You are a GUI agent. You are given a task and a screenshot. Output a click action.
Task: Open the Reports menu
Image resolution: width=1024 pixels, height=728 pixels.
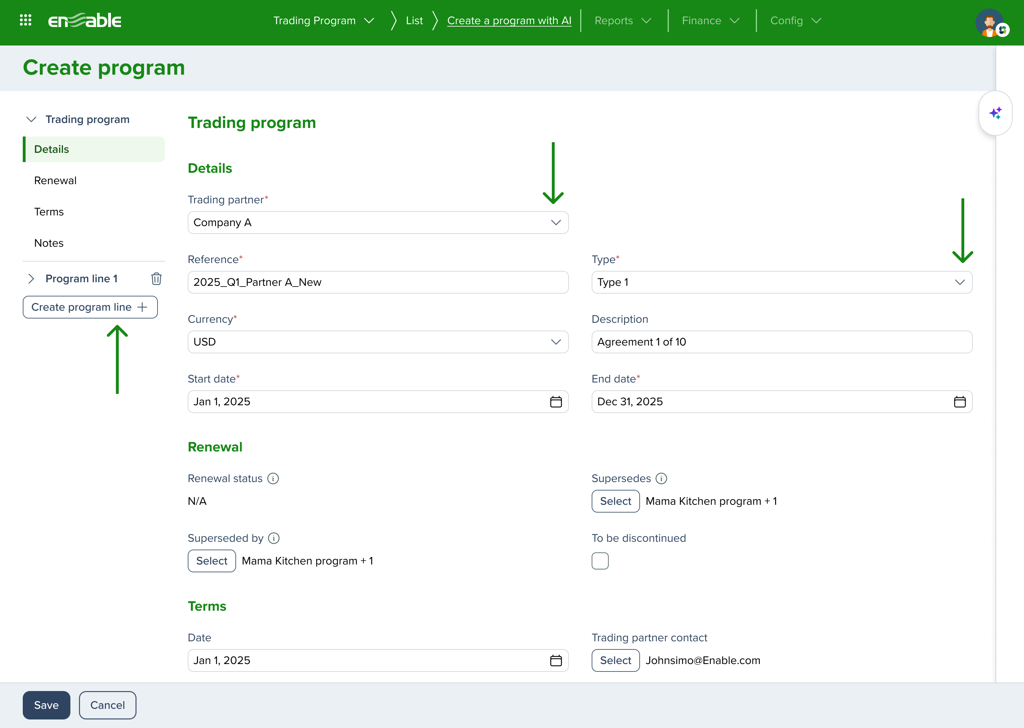click(622, 21)
